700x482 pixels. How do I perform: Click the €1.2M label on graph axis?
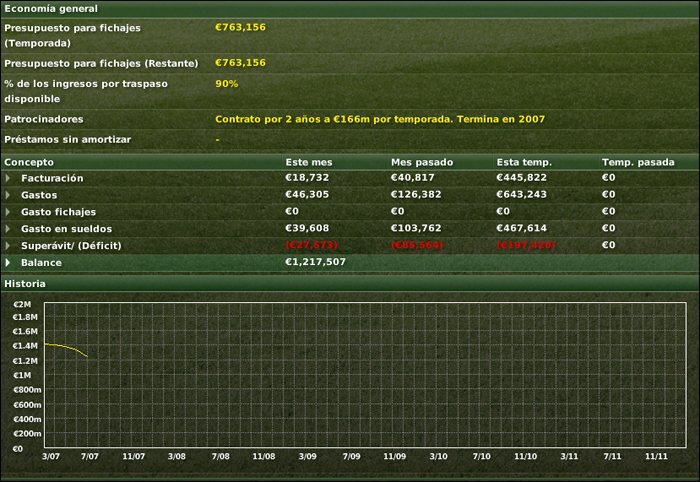(25, 361)
